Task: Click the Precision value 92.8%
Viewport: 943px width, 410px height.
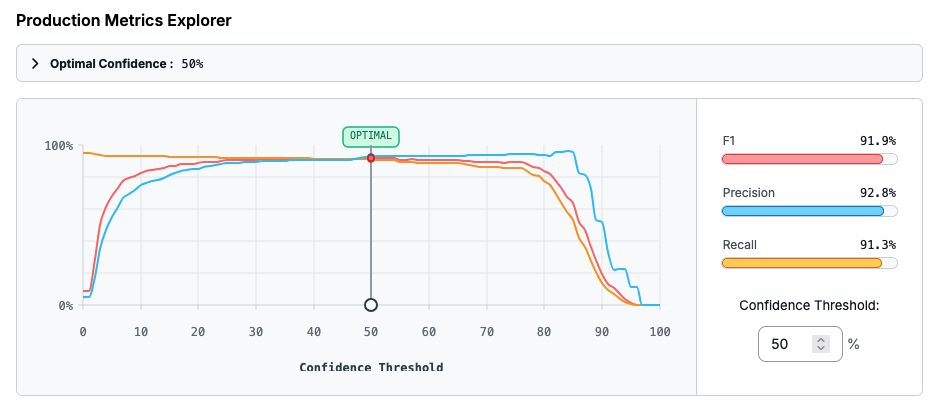Action: tap(878, 193)
